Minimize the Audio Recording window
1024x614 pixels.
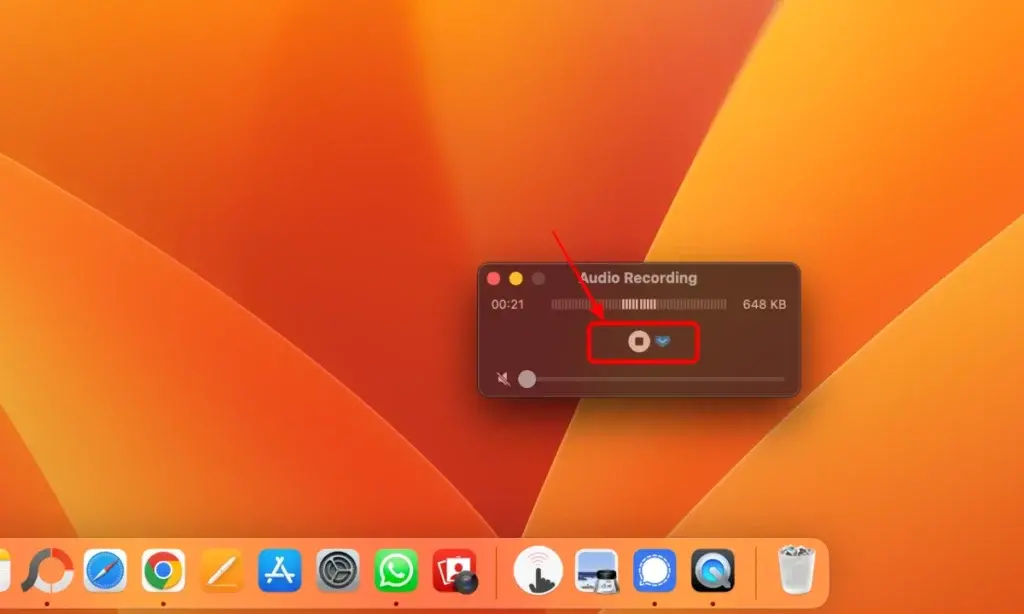pos(516,278)
